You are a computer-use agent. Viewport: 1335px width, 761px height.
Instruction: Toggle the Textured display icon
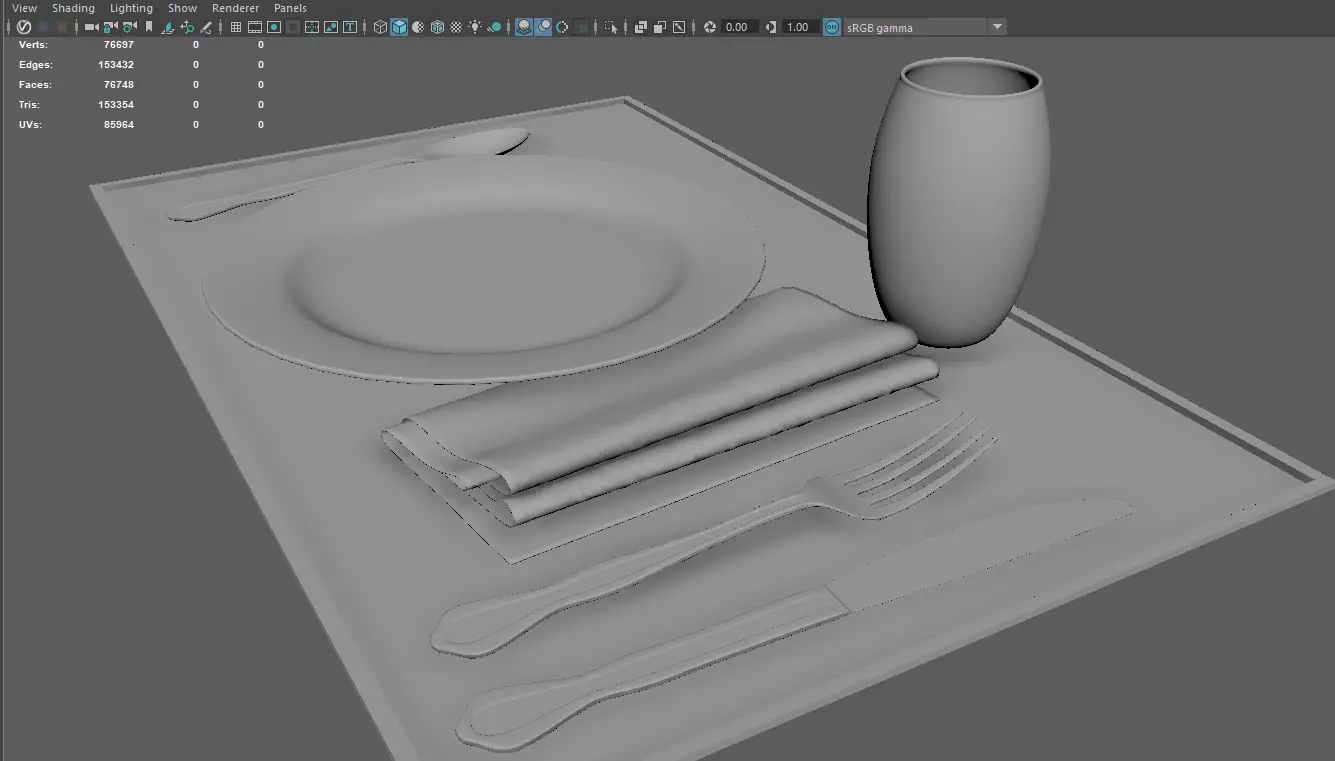(457, 27)
